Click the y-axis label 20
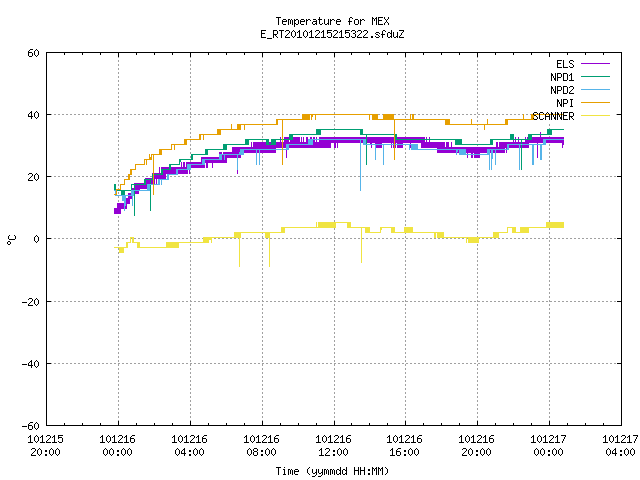 point(33,177)
